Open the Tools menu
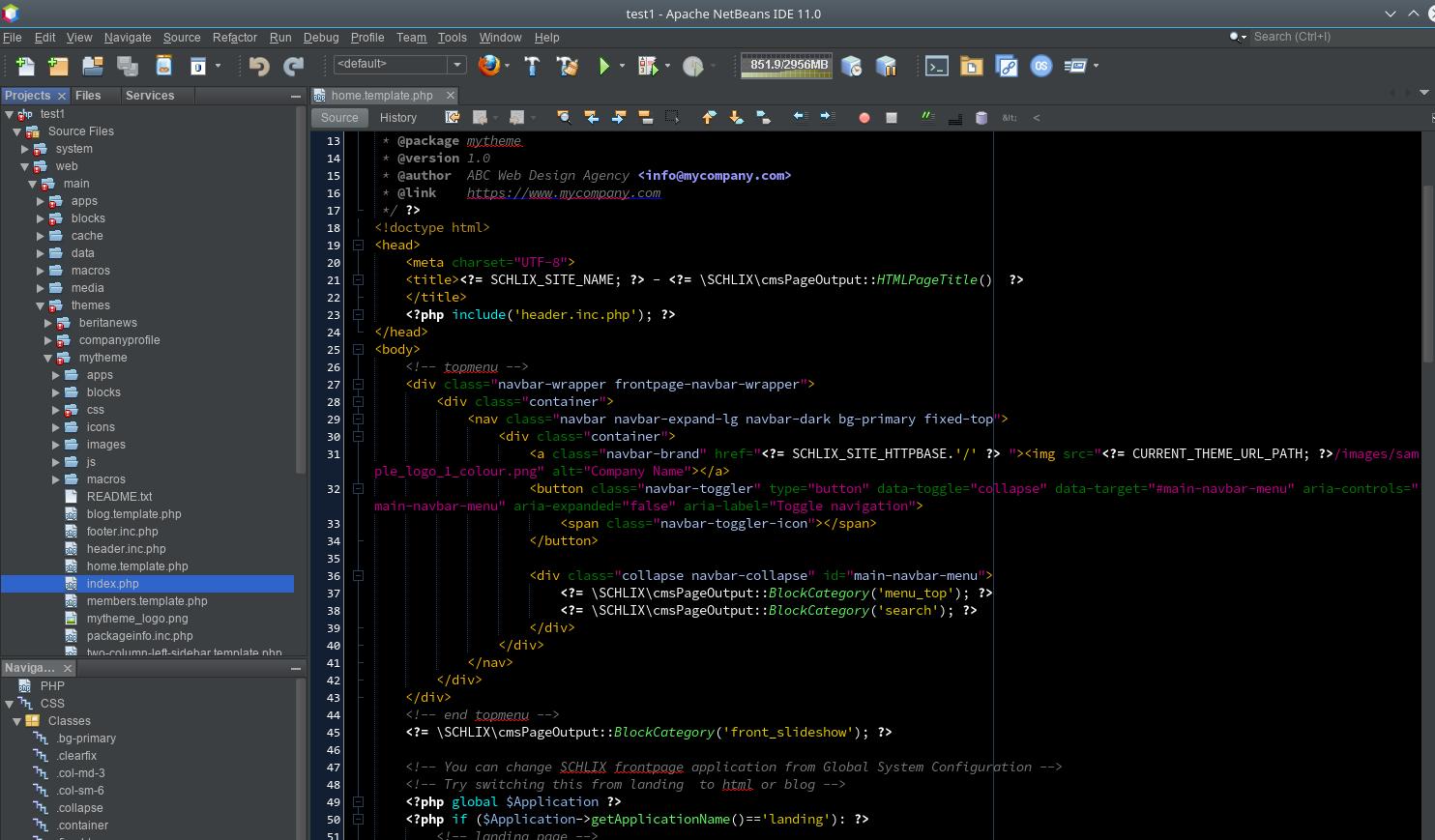 pyautogui.click(x=453, y=37)
